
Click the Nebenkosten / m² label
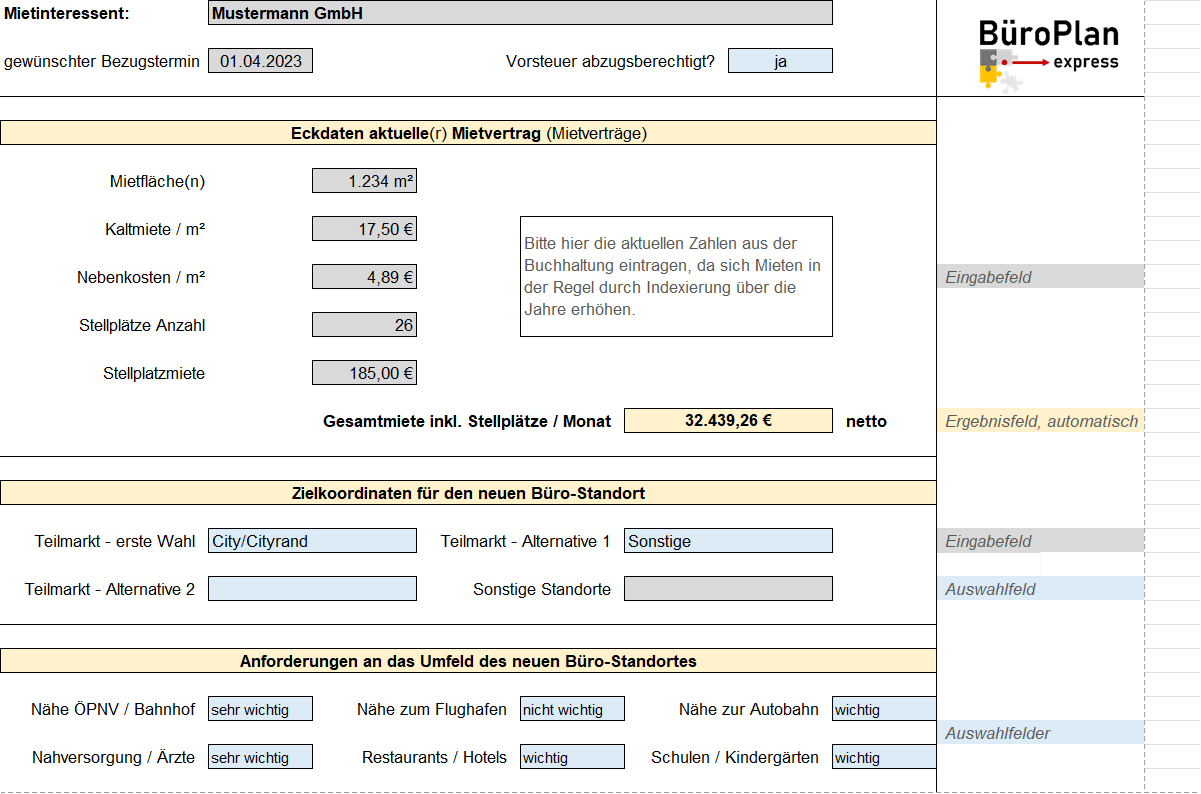point(141,277)
